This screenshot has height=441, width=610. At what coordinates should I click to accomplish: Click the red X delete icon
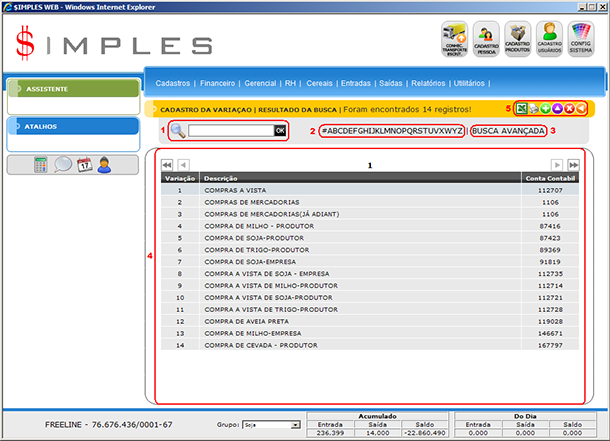569,107
